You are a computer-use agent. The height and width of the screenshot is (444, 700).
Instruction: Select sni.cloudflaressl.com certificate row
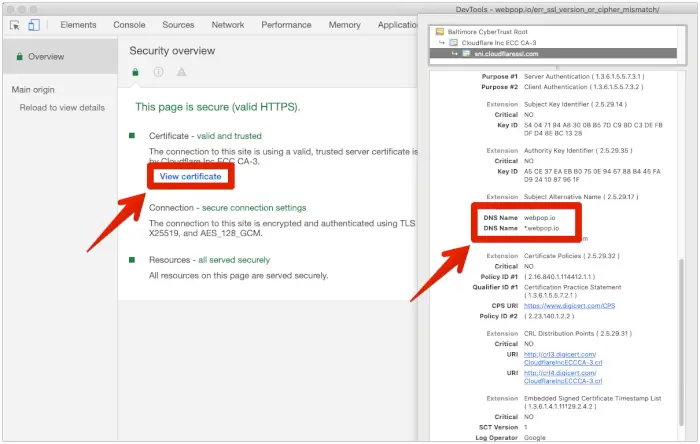tap(553, 54)
